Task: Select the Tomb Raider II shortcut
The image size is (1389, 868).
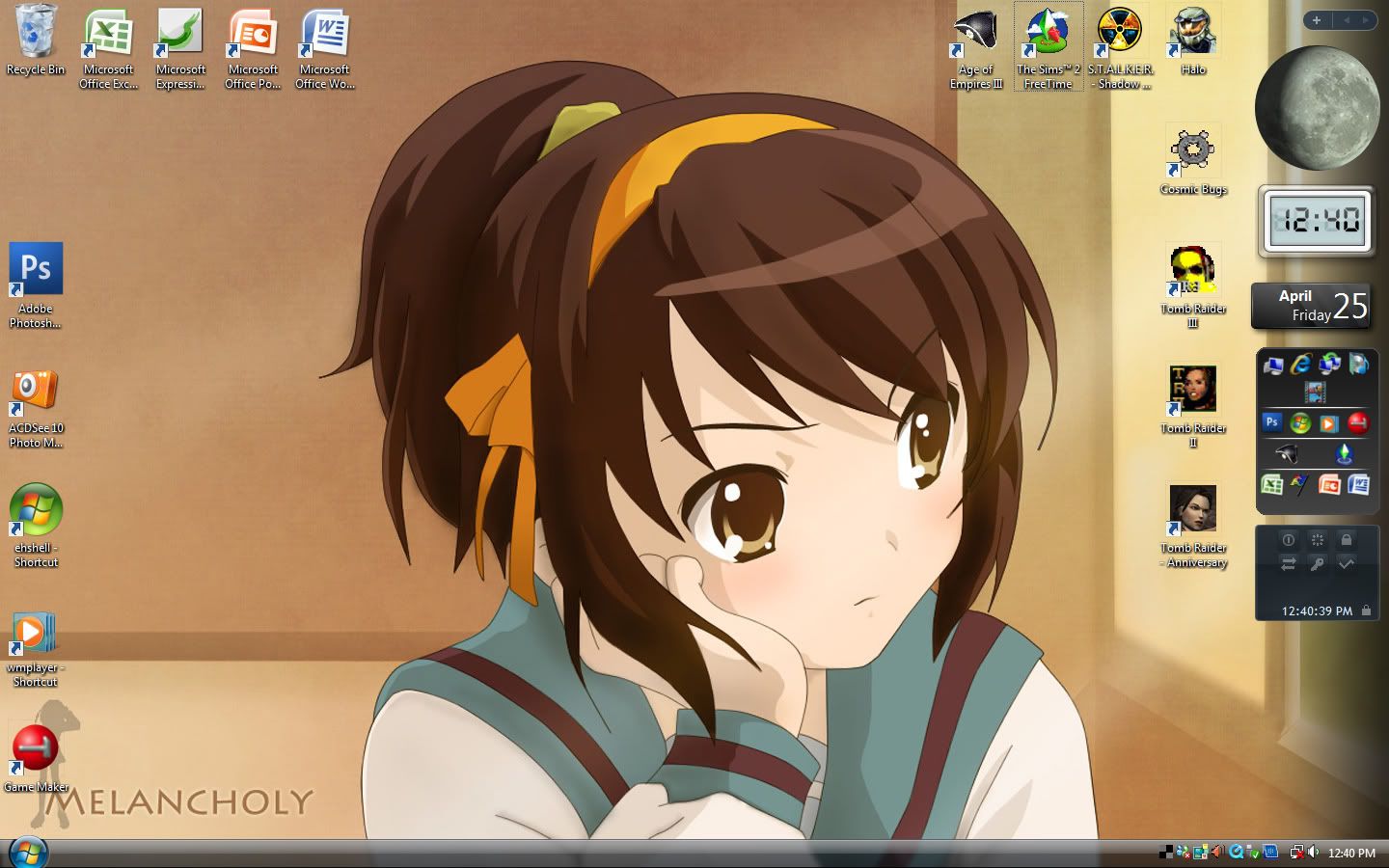Action: click(x=1193, y=405)
